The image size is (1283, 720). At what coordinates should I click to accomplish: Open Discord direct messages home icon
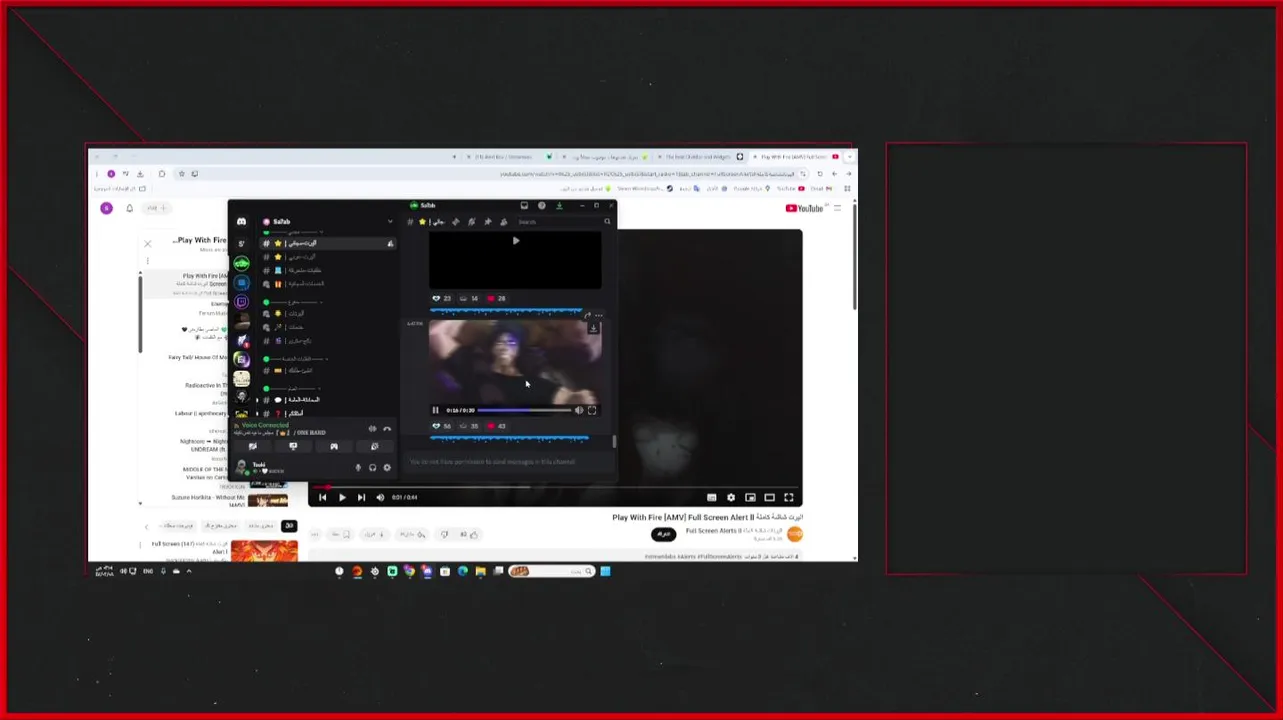[241, 222]
